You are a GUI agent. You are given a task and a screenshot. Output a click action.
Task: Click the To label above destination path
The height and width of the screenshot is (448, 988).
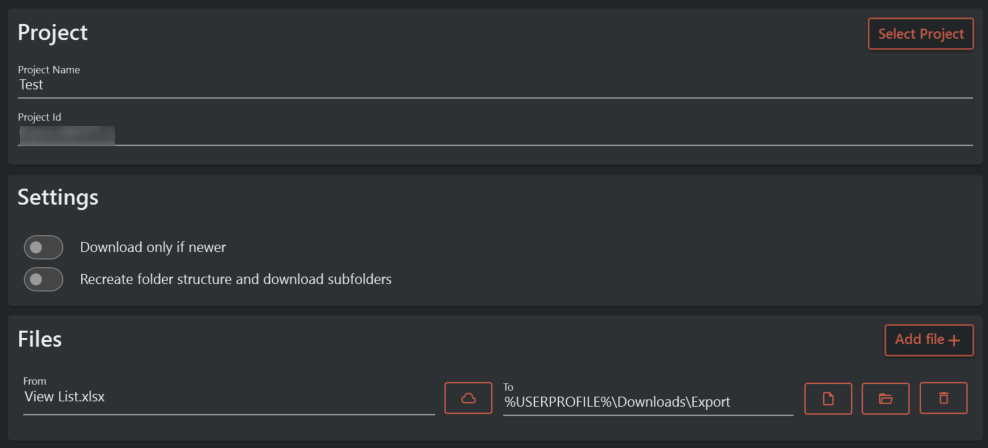(x=508, y=386)
